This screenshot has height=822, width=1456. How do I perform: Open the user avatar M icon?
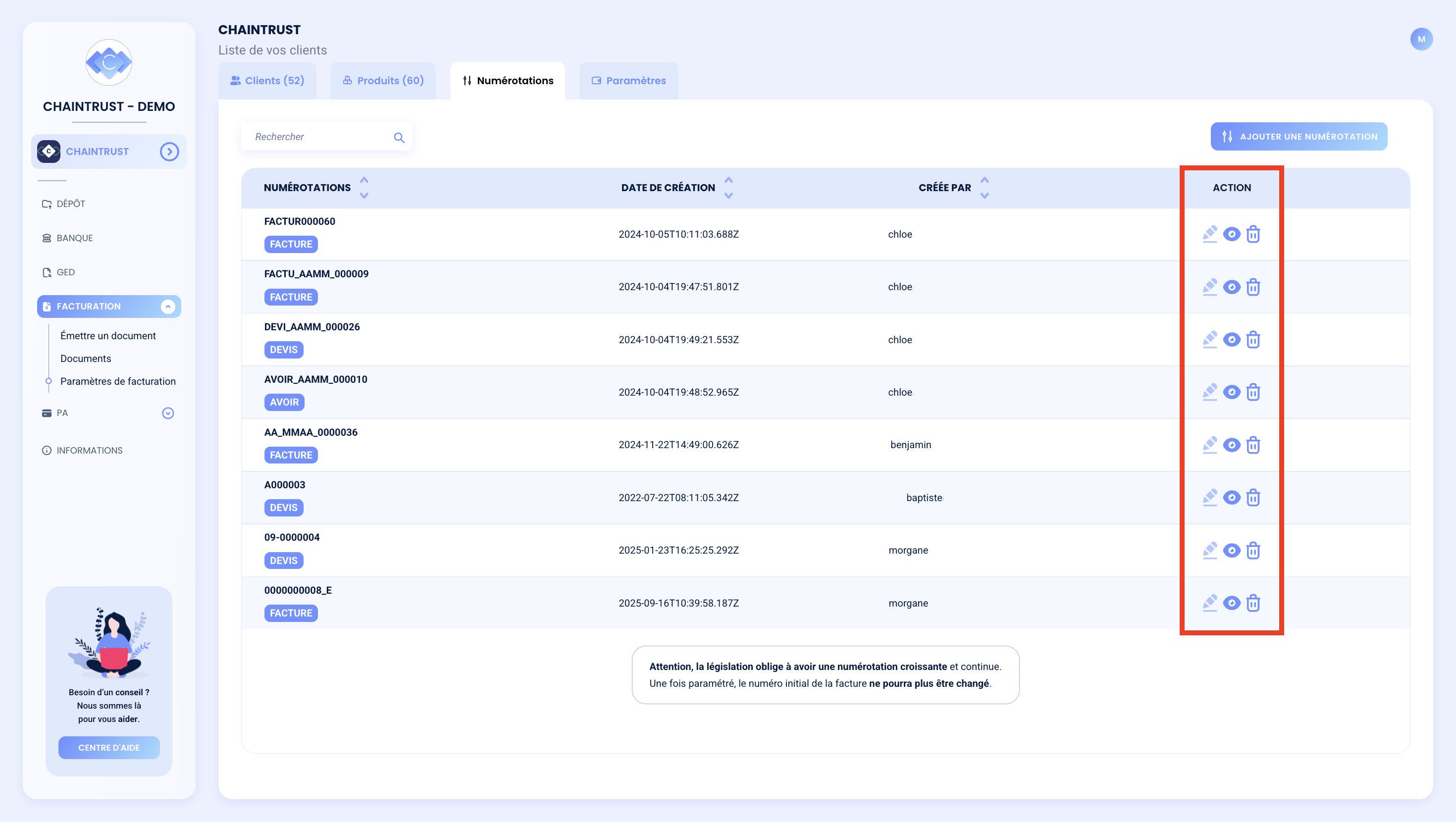1421,39
